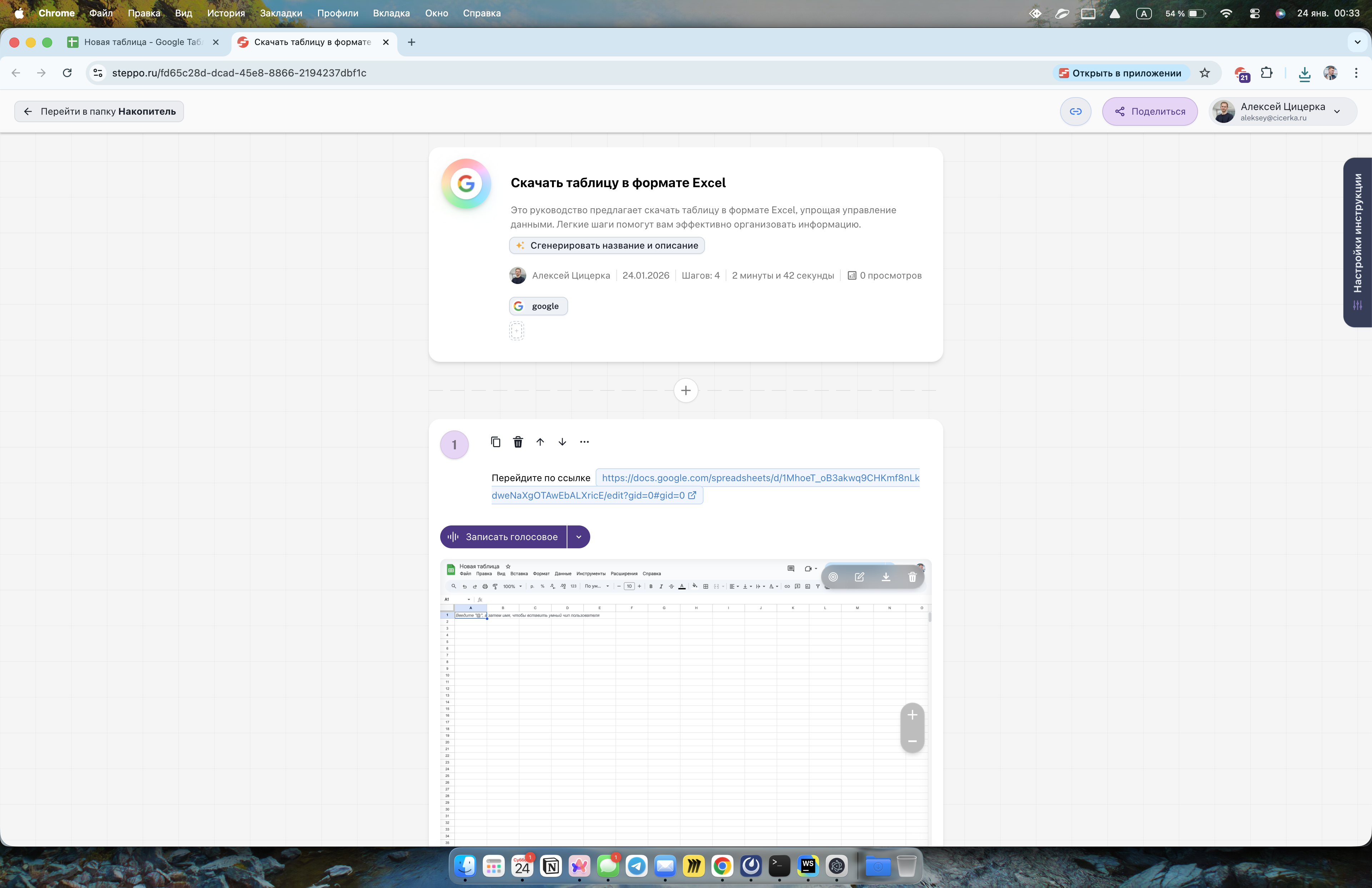Open the Закладки menu in menu bar
1372x888 pixels.
(281, 13)
